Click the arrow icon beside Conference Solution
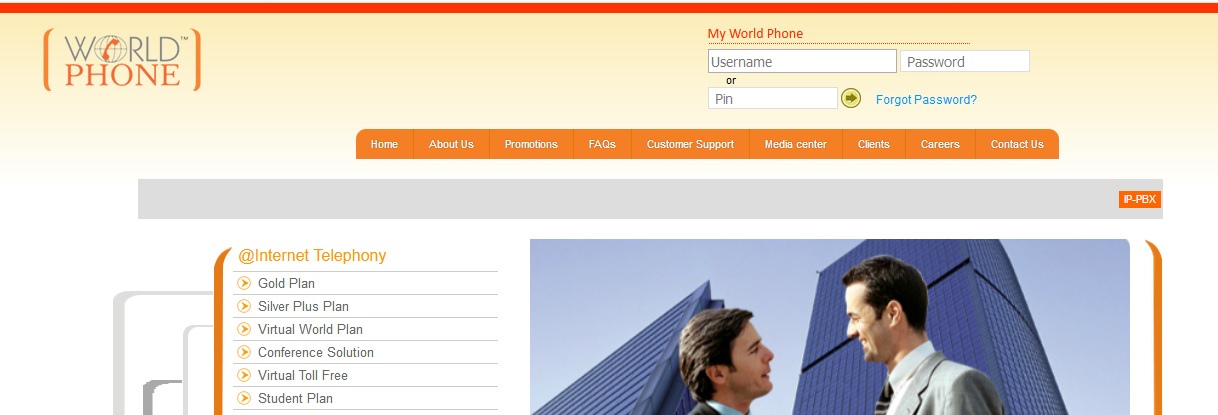Screen dimensions: 1218x415 click(x=244, y=352)
